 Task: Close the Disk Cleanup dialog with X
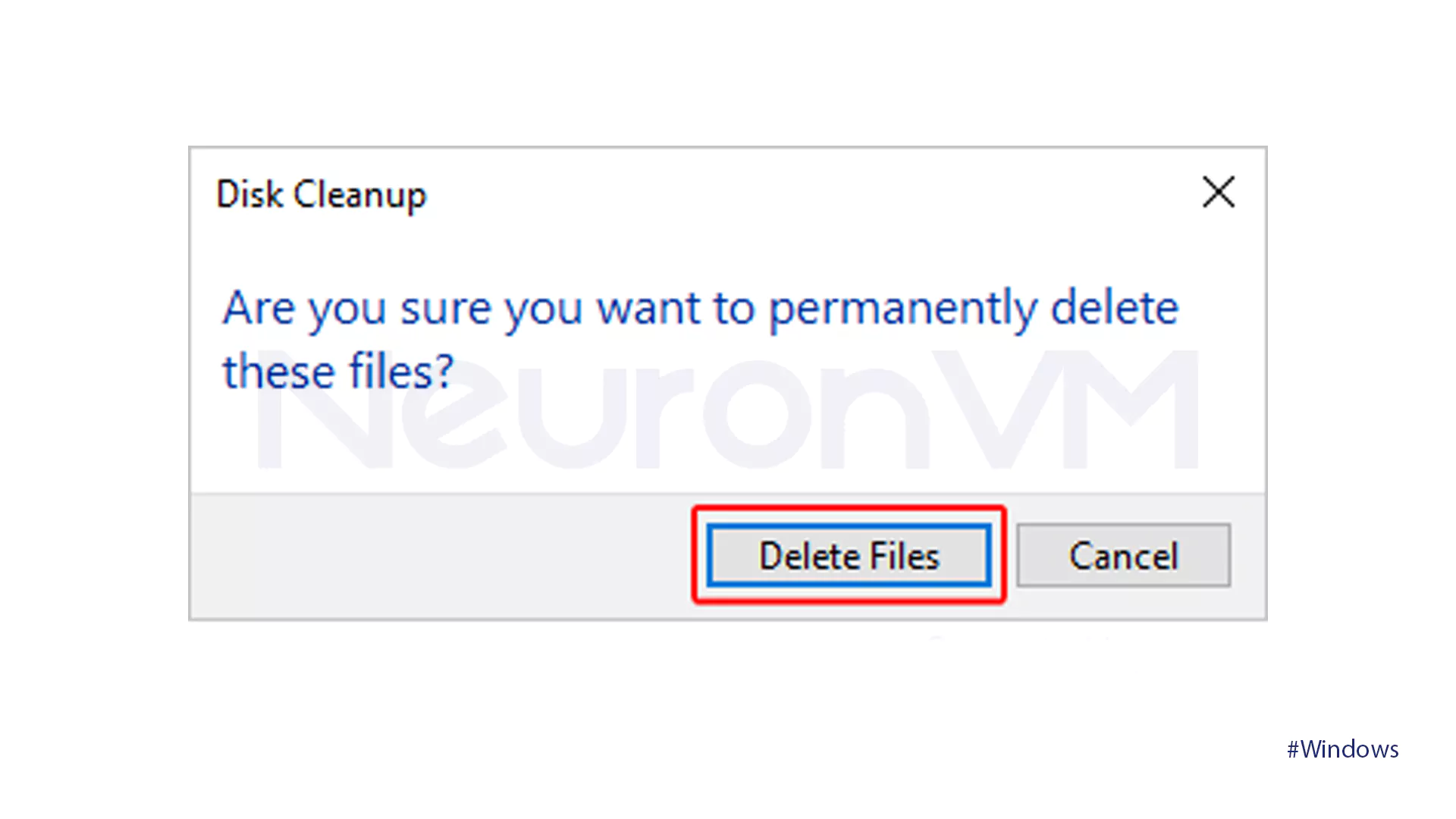[1218, 192]
